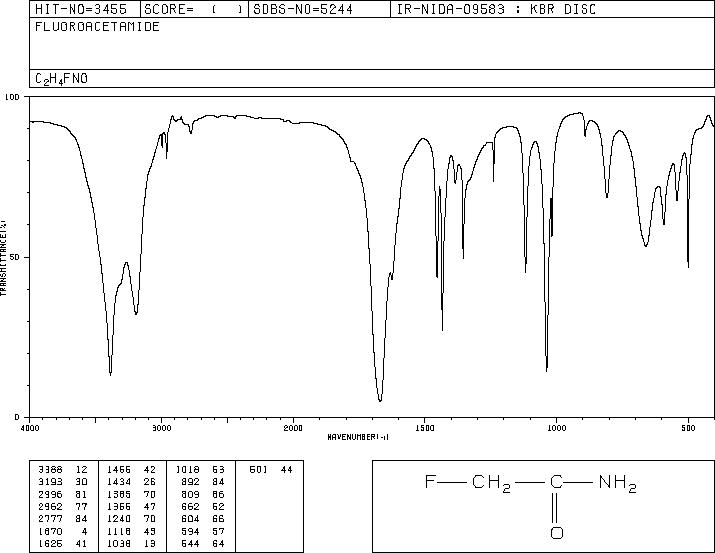
Task: Click transmittance 13 in the 1038 row
Action: click(150, 544)
